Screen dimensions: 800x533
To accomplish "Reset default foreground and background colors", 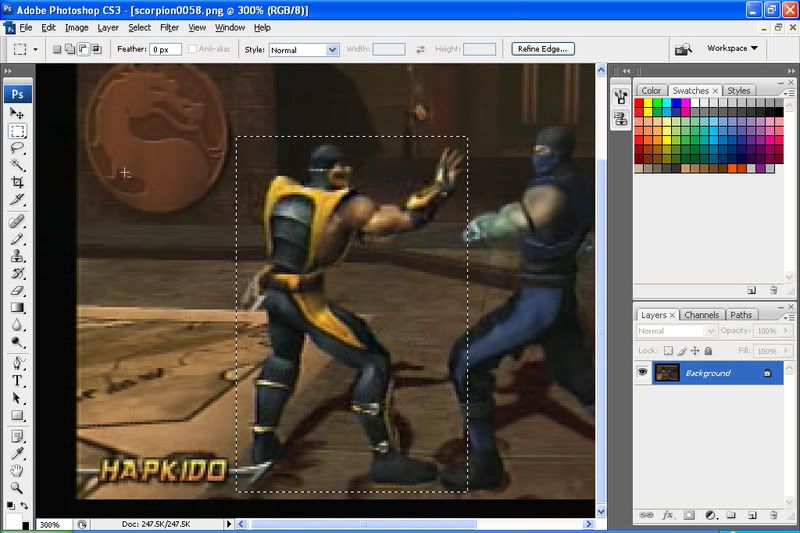I will pos(11,505).
